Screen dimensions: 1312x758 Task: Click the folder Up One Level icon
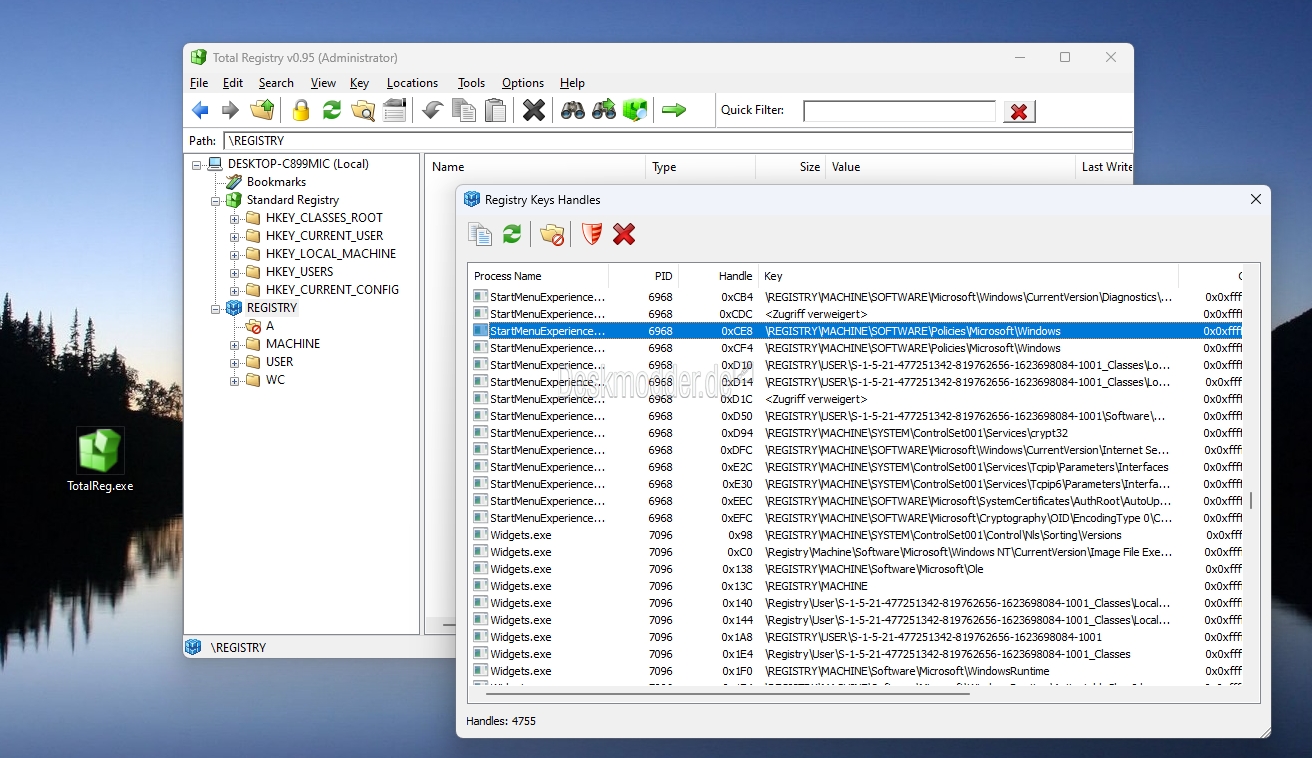[262, 110]
